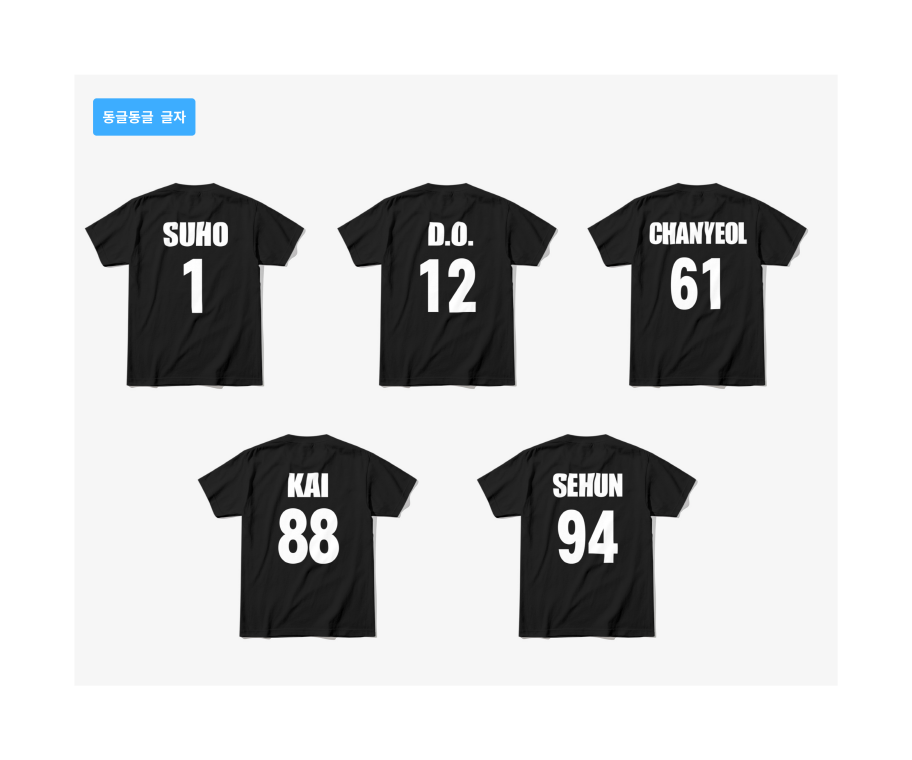Click the SUHO name text
The width and height of the screenshot is (912, 760).
195,235
